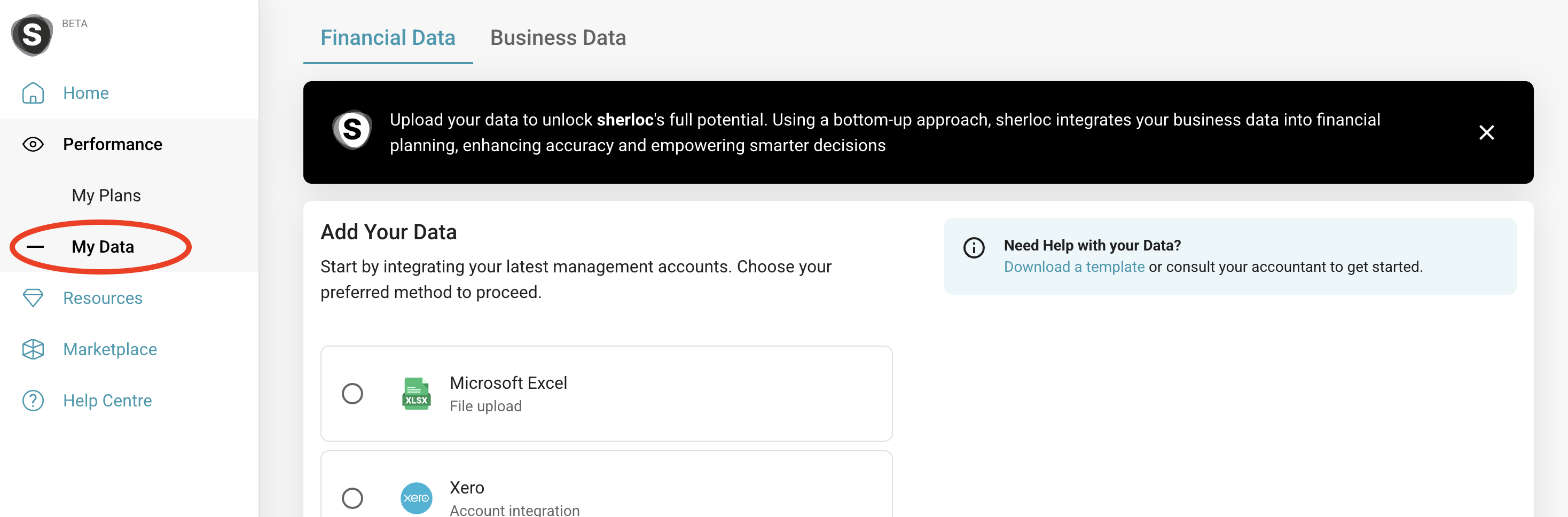Select the Microsoft Excel radio button
The width and height of the screenshot is (1568, 517).
[x=352, y=394]
